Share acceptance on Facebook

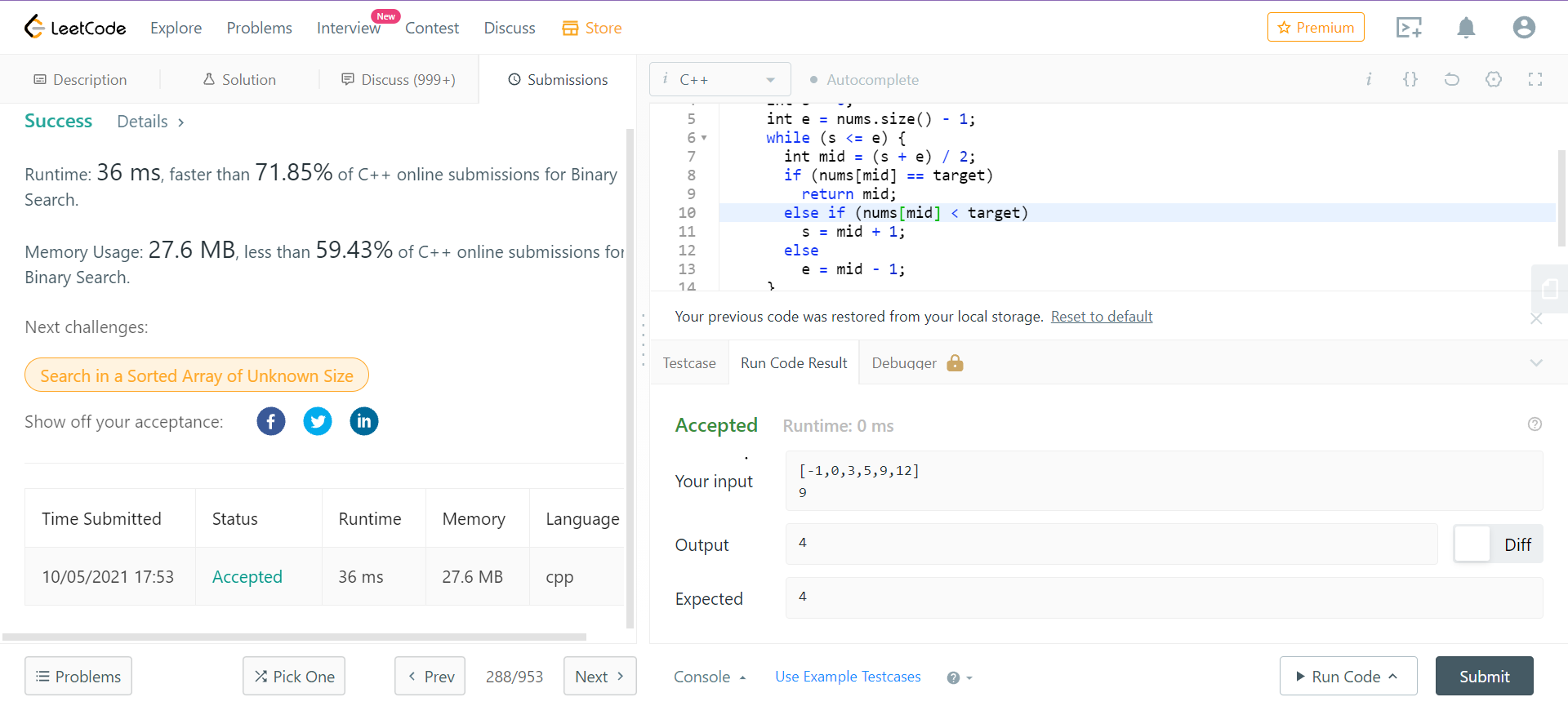[x=271, y=421]
